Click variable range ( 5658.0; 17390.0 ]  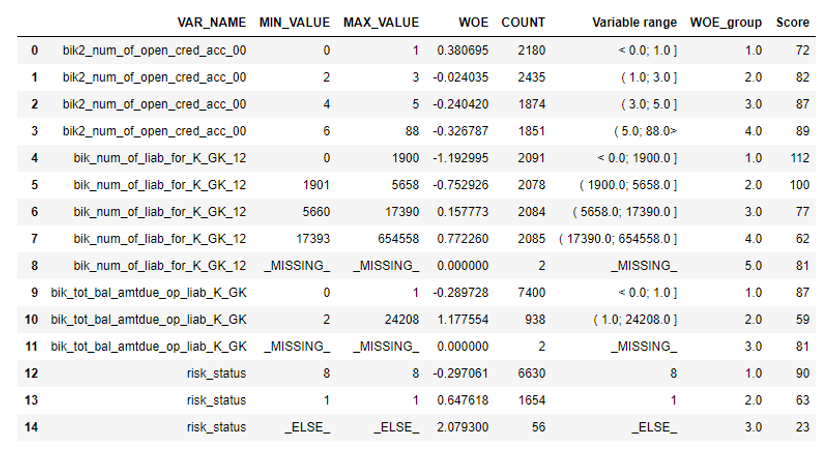tap(625, 212)
